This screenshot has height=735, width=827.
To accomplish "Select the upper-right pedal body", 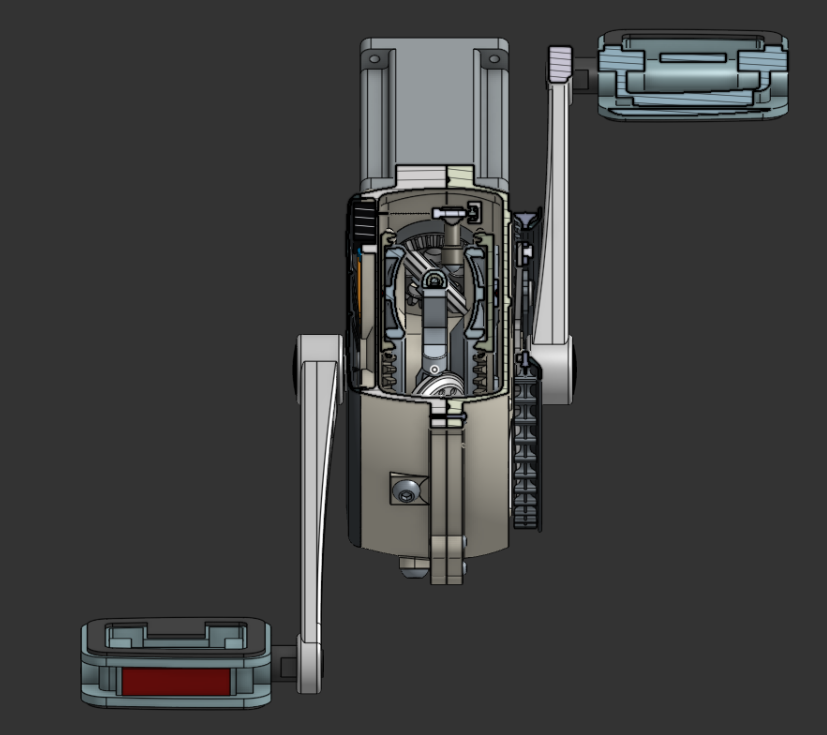I will [x=693, y=75].
